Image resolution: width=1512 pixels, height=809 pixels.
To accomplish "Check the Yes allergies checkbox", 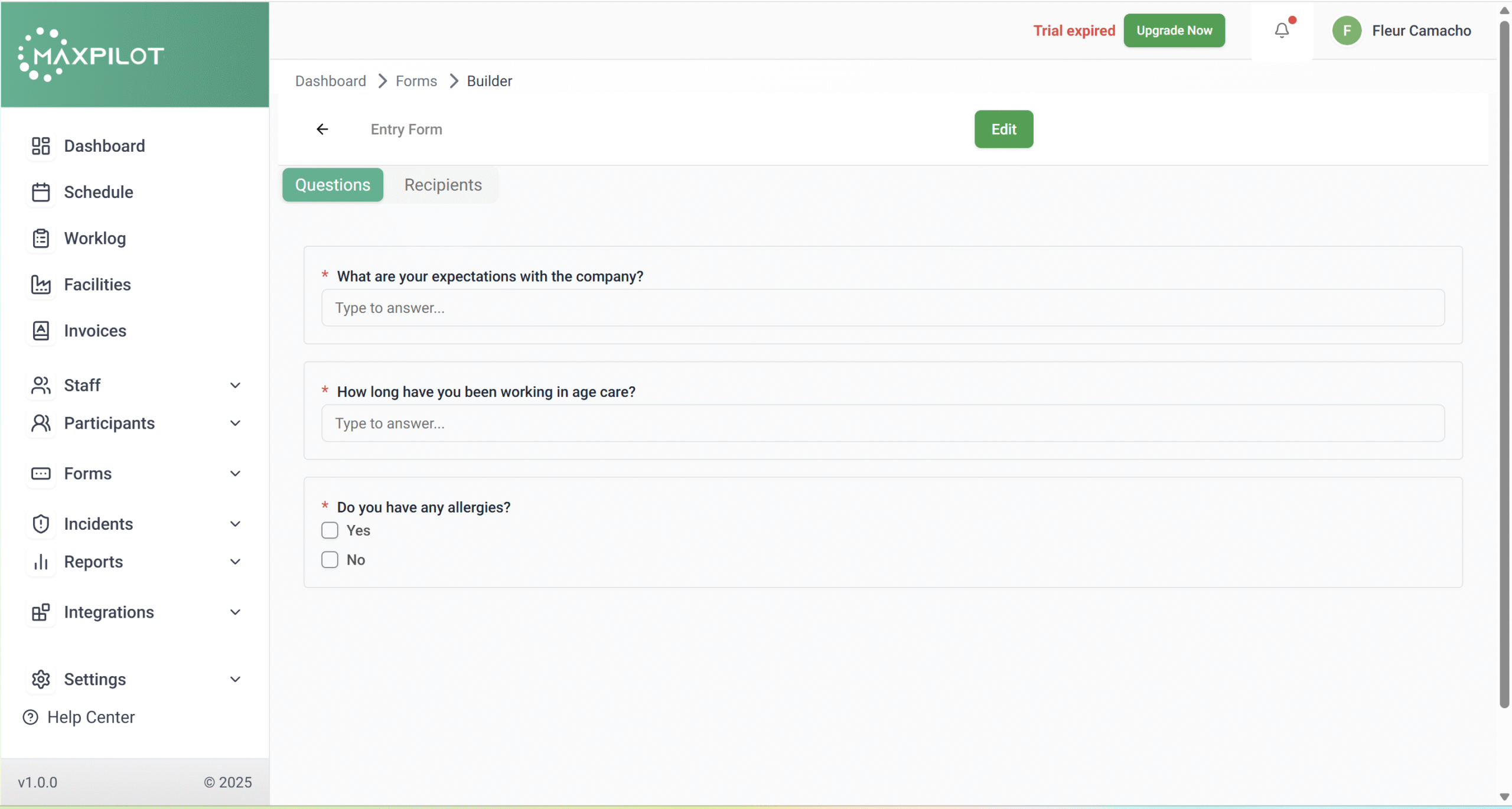I will [x=330, y=530].
